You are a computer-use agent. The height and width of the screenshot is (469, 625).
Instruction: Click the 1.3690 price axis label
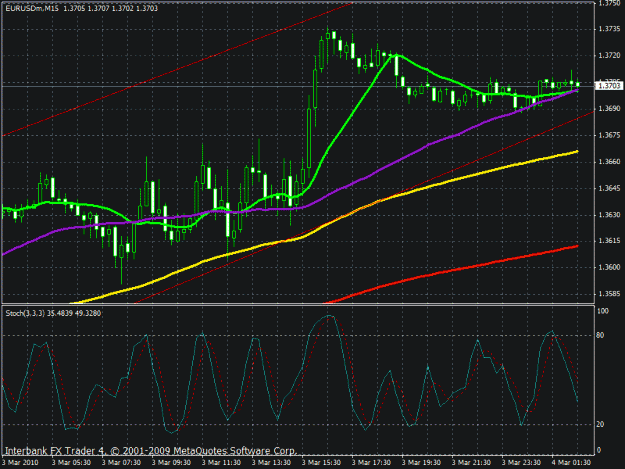pos(609,108)
